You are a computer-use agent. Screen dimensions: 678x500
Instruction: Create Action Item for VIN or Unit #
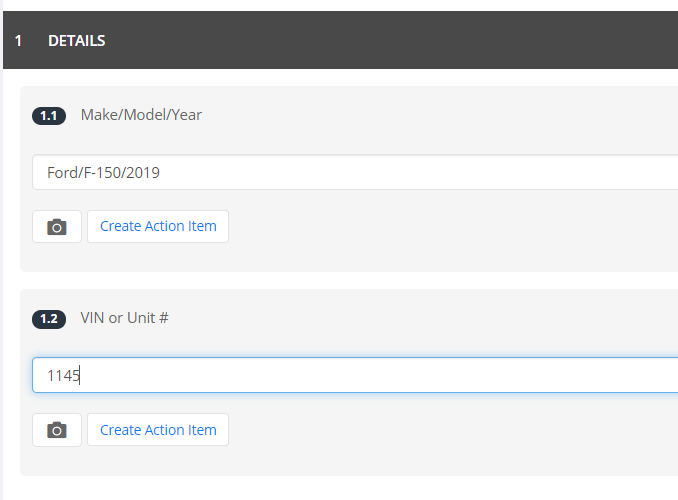158,430
